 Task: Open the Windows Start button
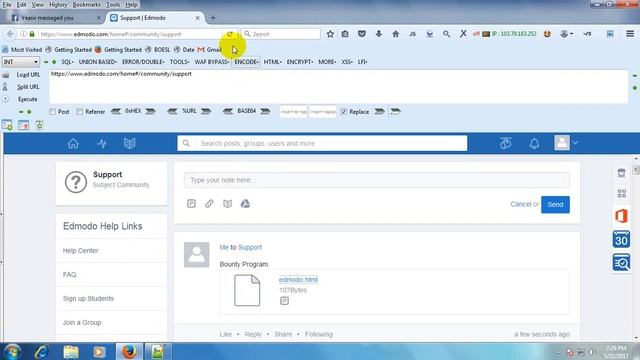[x=12, y=351]
